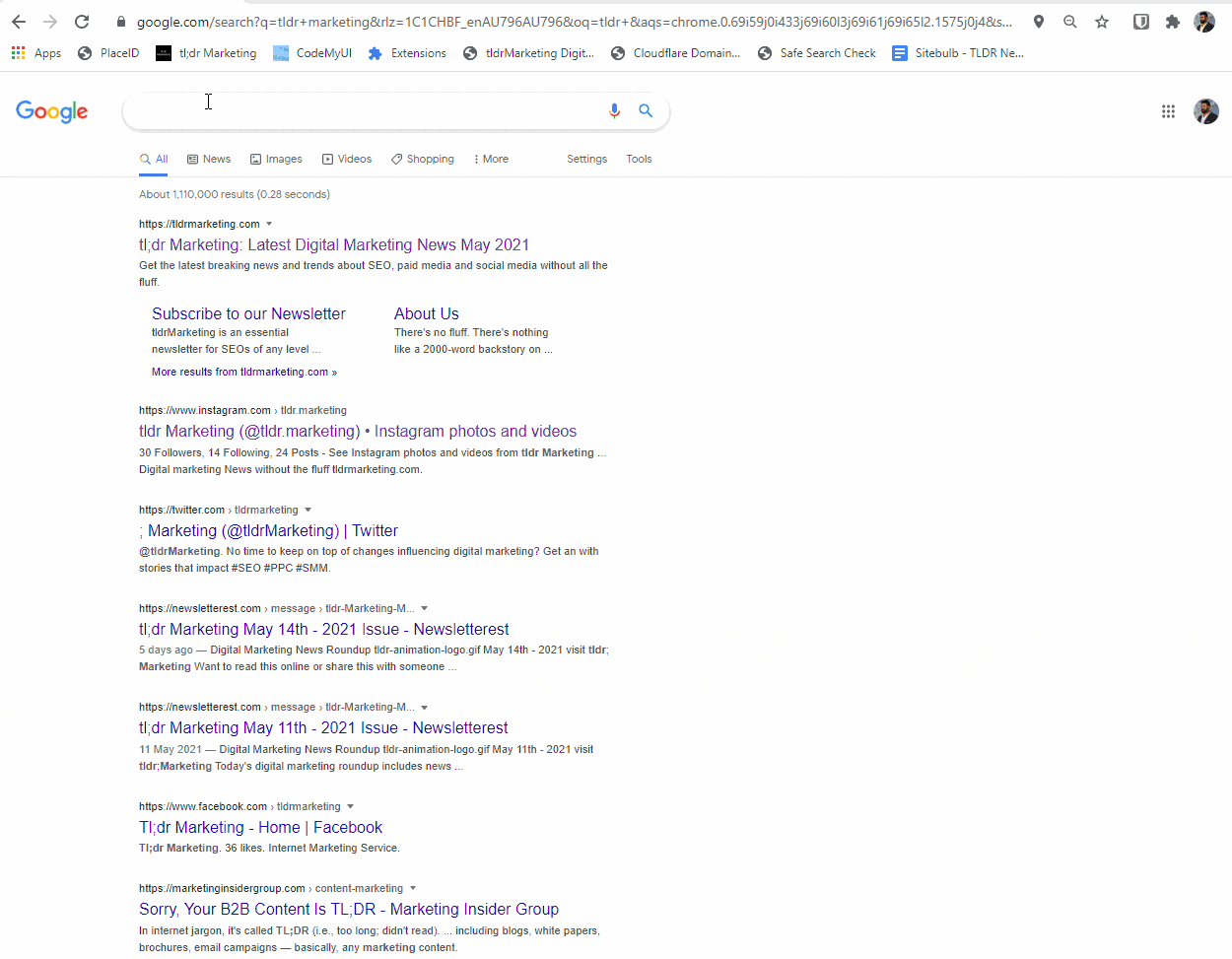Expand options arrow beside facebook.com result URL
This screenshot has height=959, width=1232.
350,806
